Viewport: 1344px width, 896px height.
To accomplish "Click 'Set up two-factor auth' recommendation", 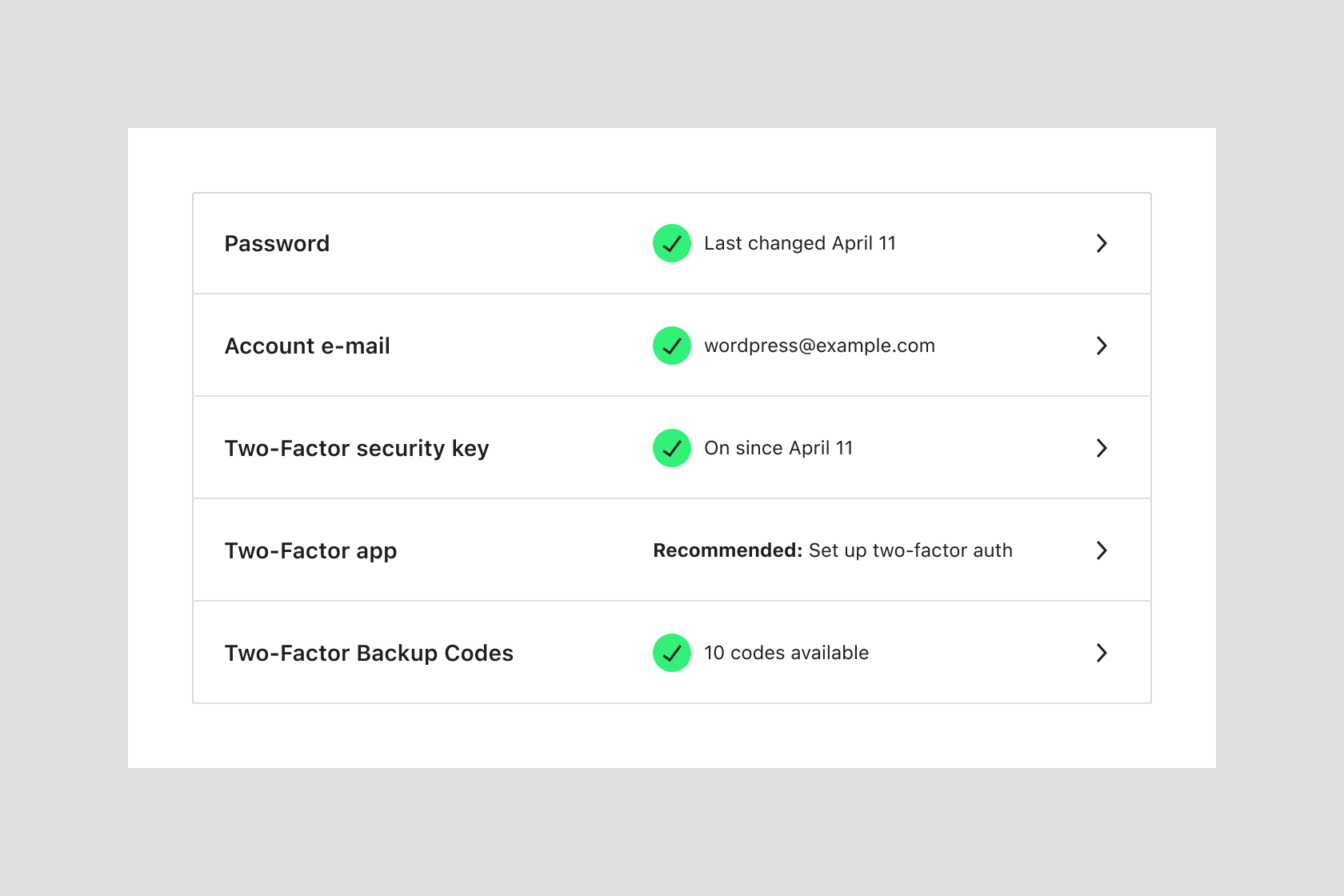I will point(910,550).
